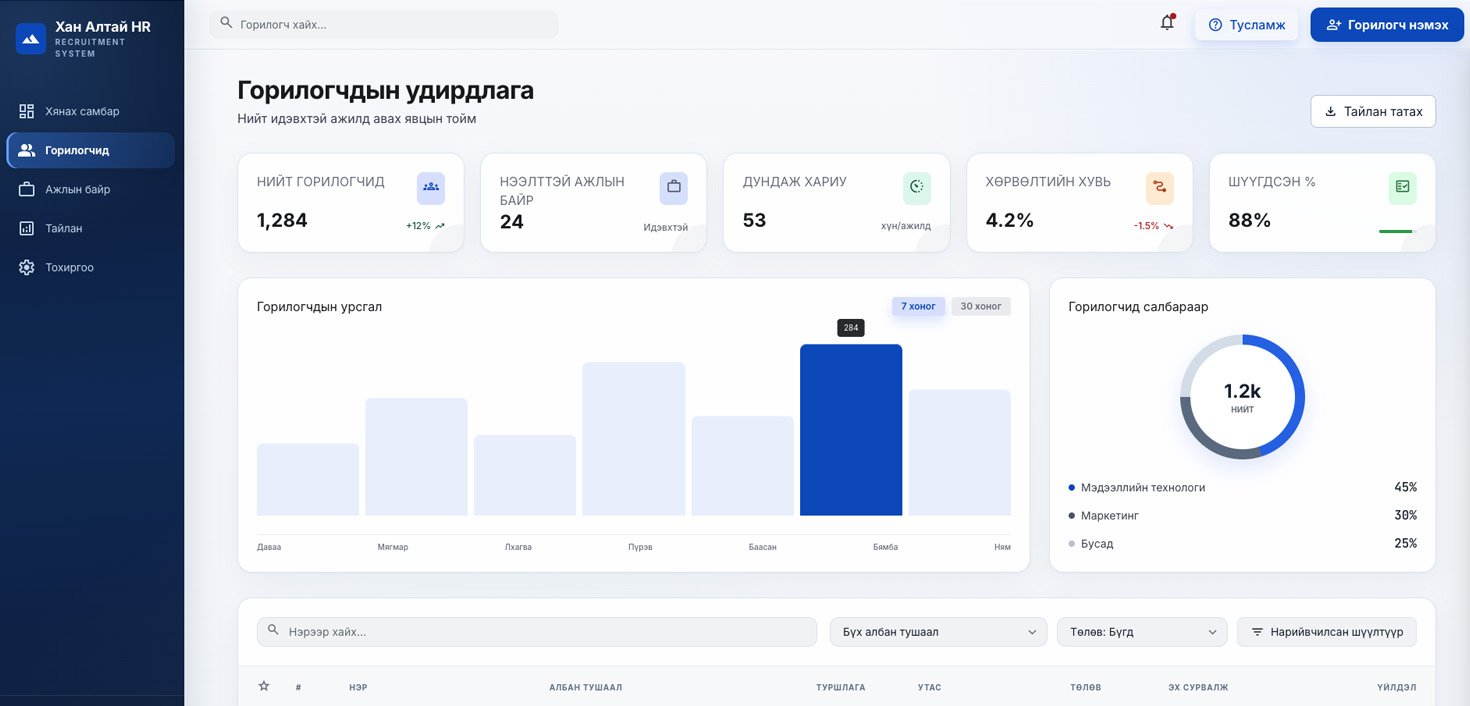The image size is (1470, 706).
Task: Switch chart to 30 хоног
Action: tap(981, 306)
